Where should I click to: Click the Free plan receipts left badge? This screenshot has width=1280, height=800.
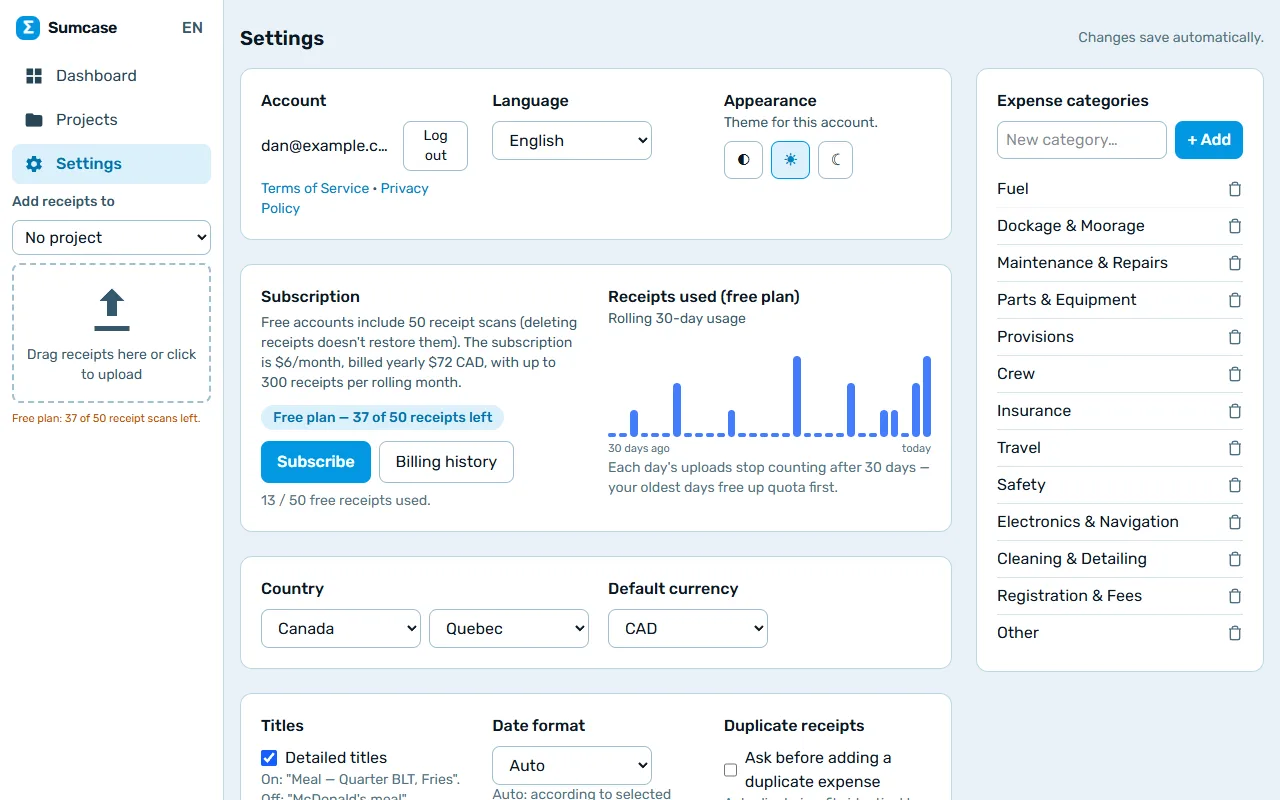point(383,418)
